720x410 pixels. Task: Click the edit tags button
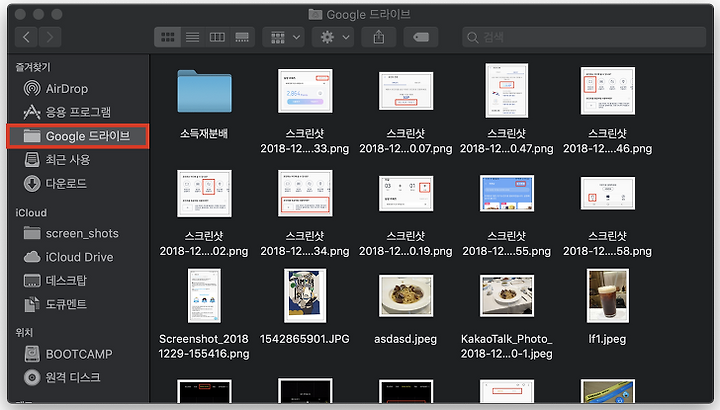coord(421,37)
